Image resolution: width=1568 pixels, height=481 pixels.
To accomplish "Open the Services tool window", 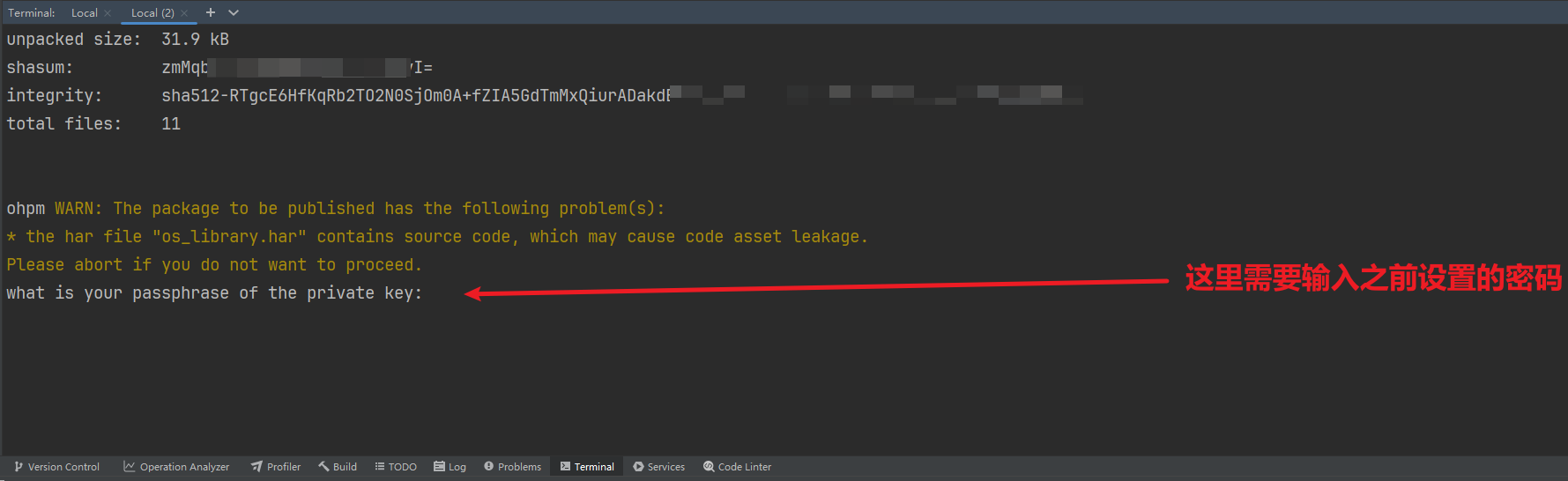I will click(x=658, y=467).
